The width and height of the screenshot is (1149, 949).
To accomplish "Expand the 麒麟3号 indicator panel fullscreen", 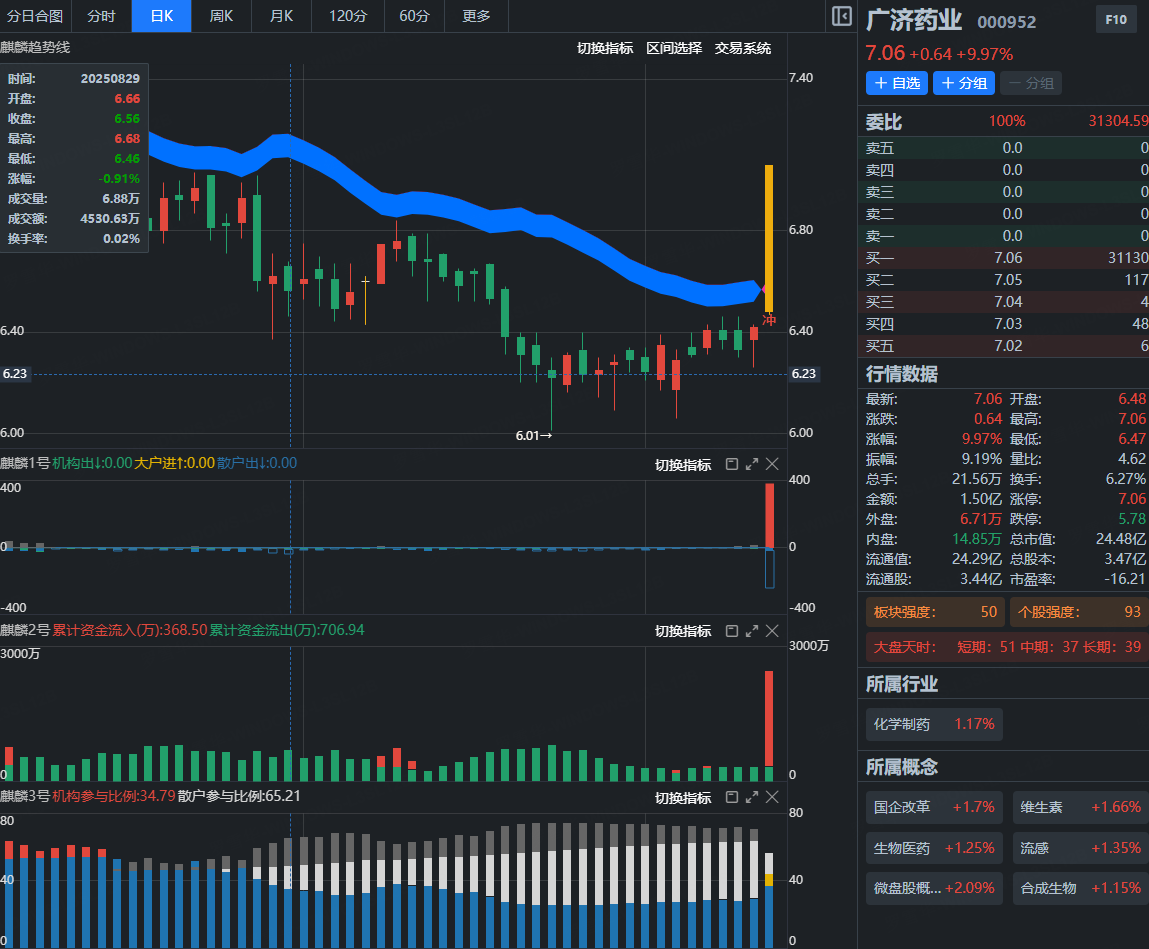I will click(751, 797).
